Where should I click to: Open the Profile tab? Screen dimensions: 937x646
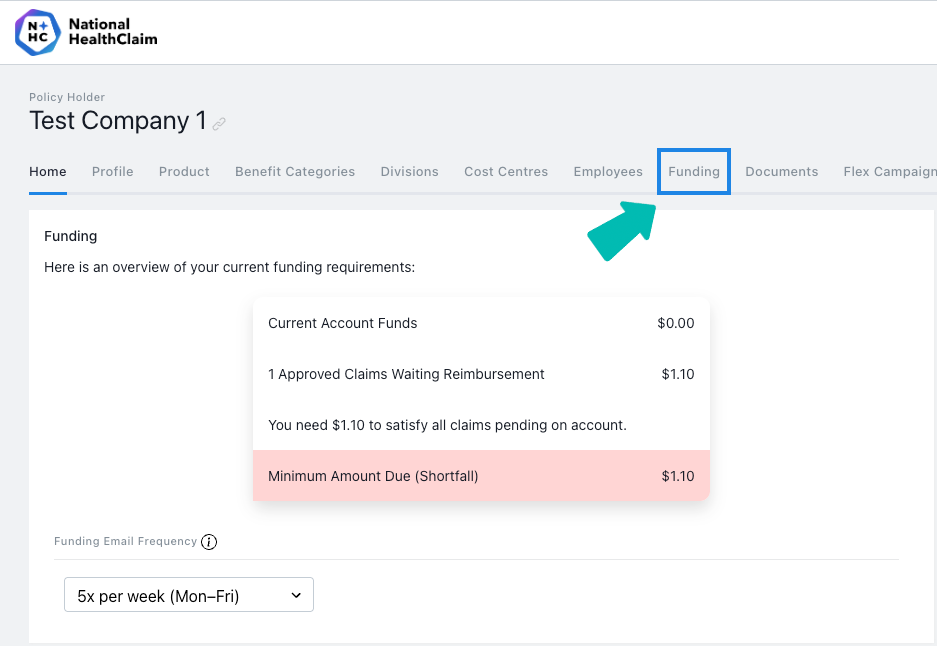click(112, 172)
